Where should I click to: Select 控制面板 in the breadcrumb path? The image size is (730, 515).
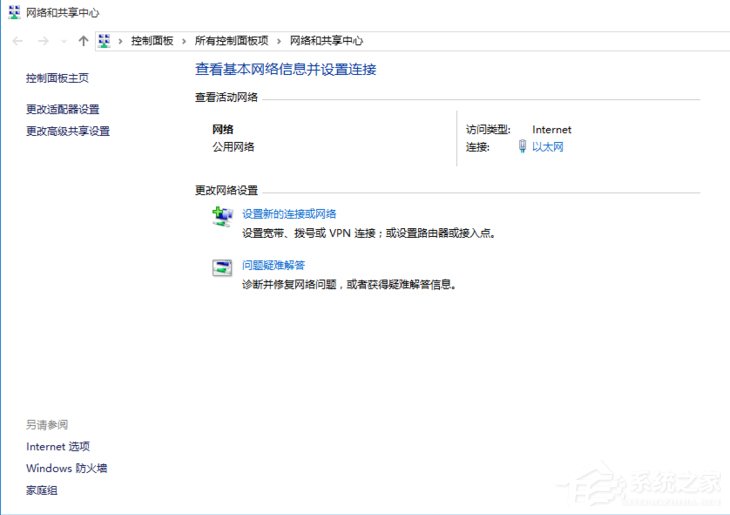tap(152, 41)
